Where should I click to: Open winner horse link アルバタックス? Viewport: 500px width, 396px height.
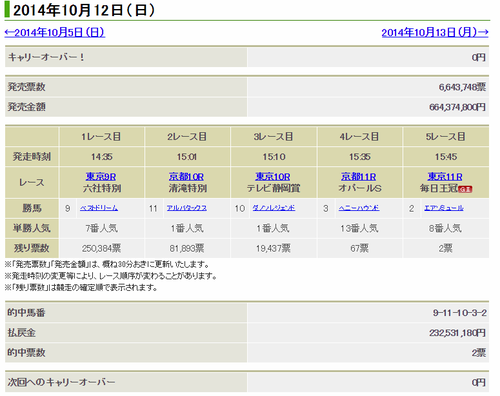point(187,208)
